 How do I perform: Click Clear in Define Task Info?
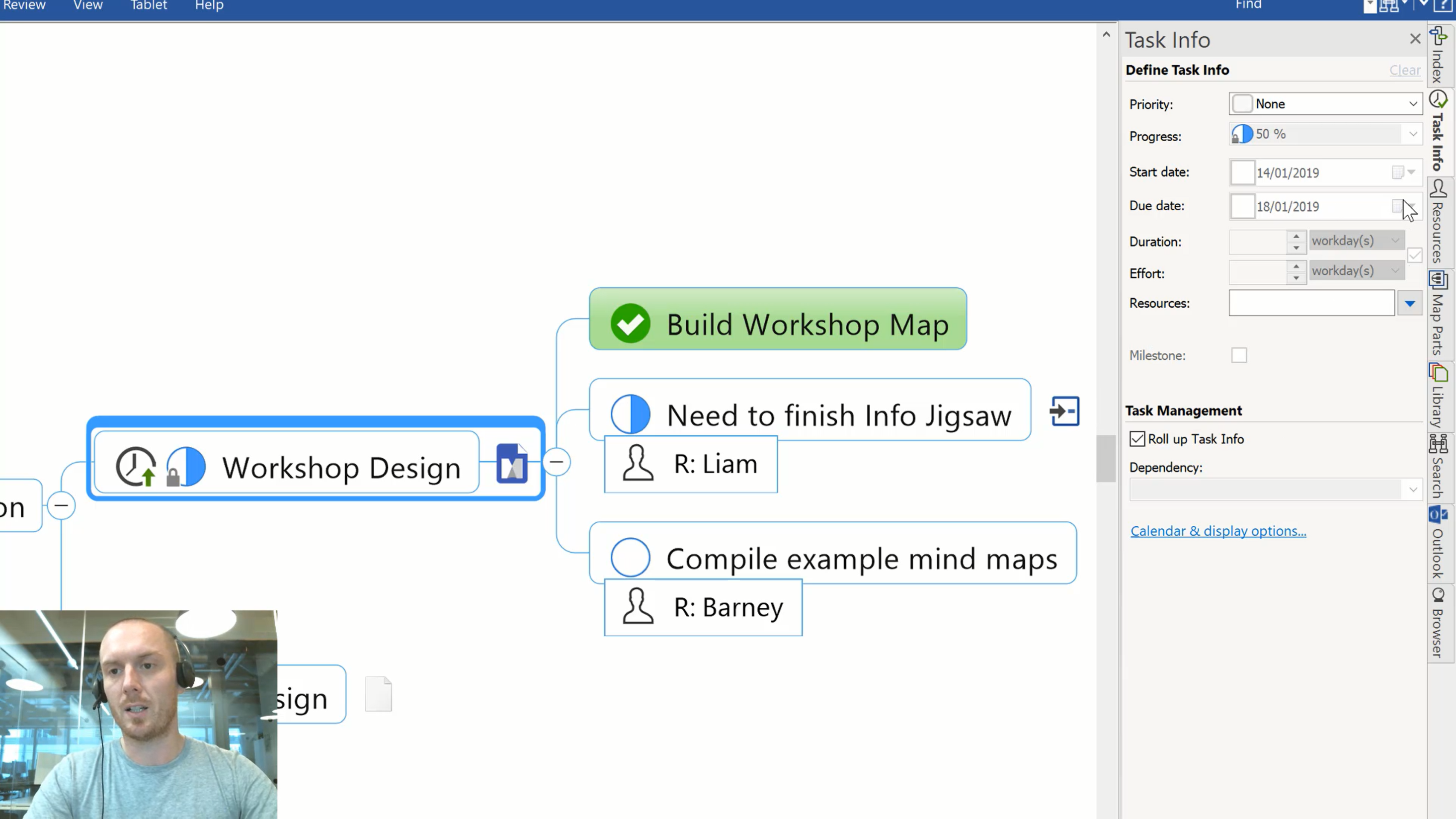(x=1405, y=70)
